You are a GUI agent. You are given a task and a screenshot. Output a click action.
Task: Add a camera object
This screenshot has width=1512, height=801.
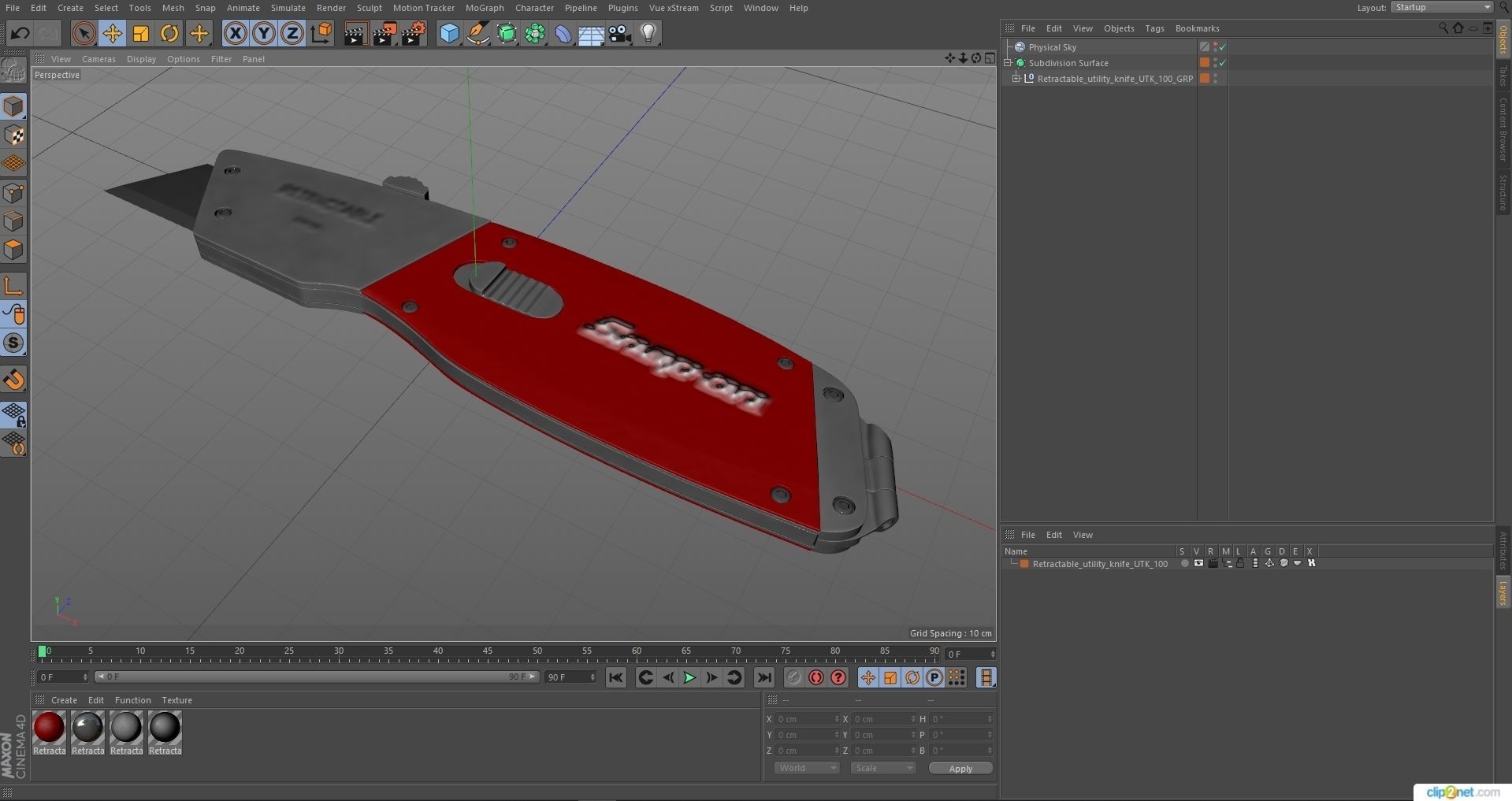tap(620, 33)
